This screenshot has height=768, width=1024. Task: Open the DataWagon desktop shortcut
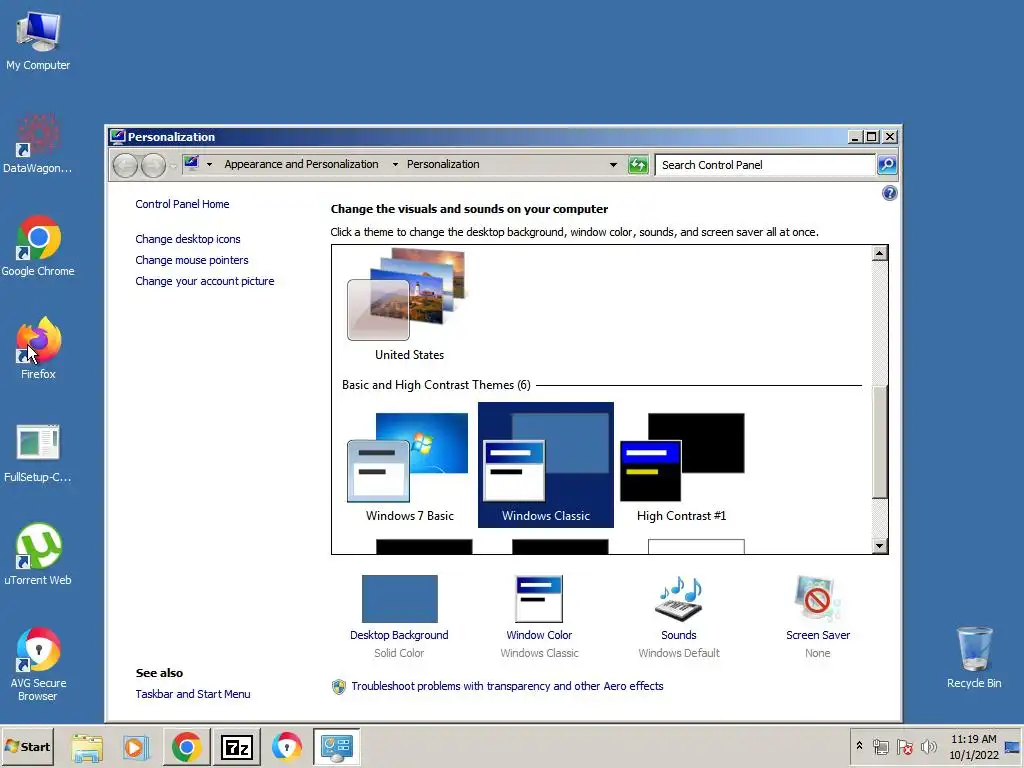(x=38, y=144)
